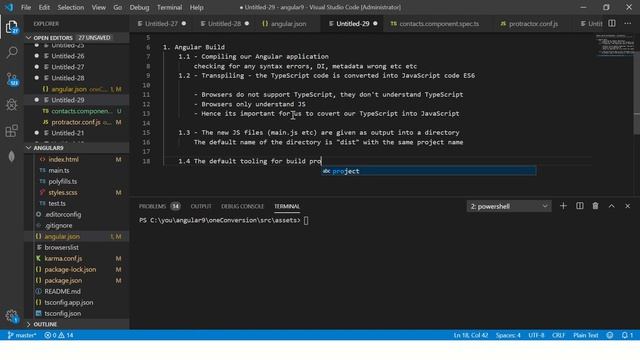Open the Run and Debug view
This screenshot has height=360, width=640.
(12, 104)
